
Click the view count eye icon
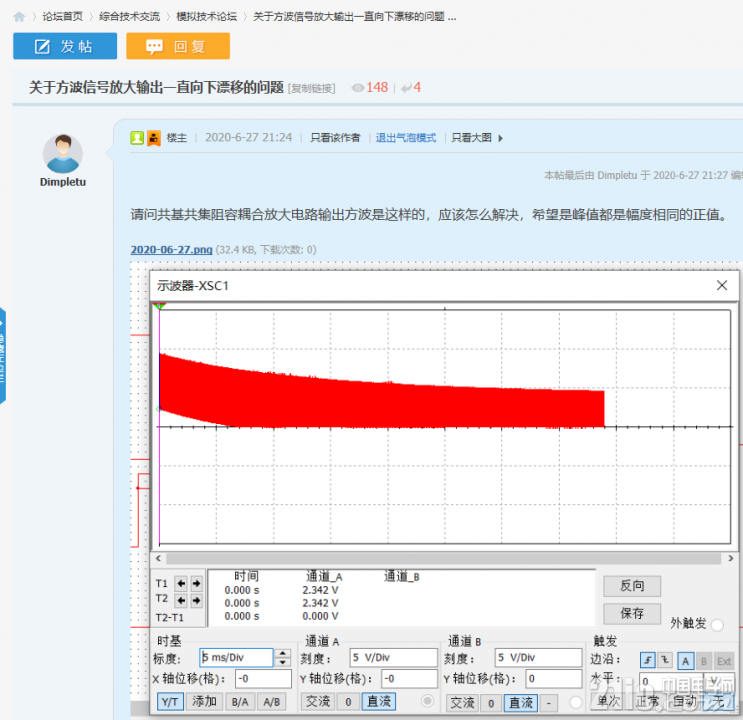(358, 88)
